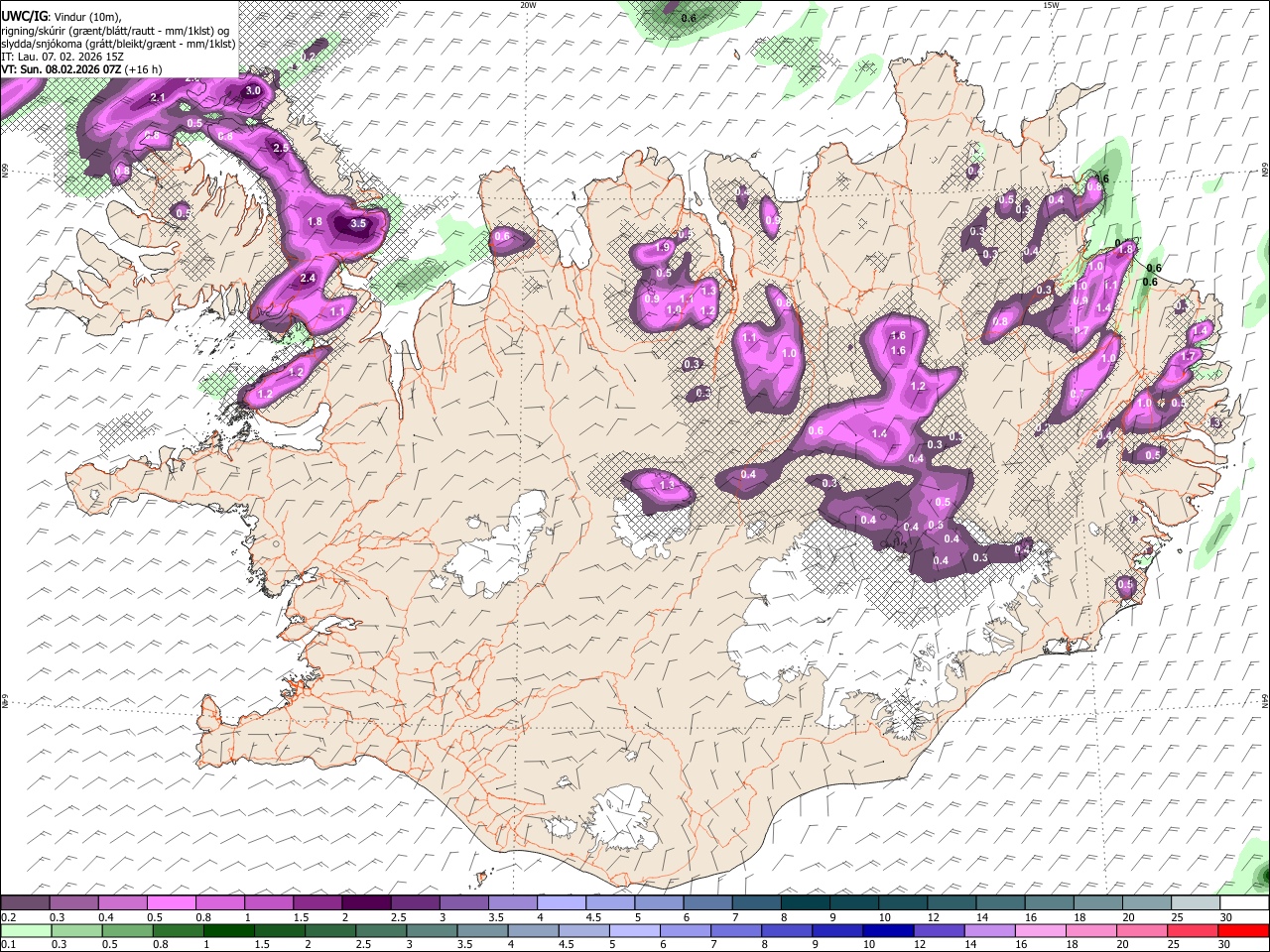This screenshot has height=952, width=1270.
Task: Pick darkest purple top-row swatch between 2 and 2.5
Action: pos(365,903)
